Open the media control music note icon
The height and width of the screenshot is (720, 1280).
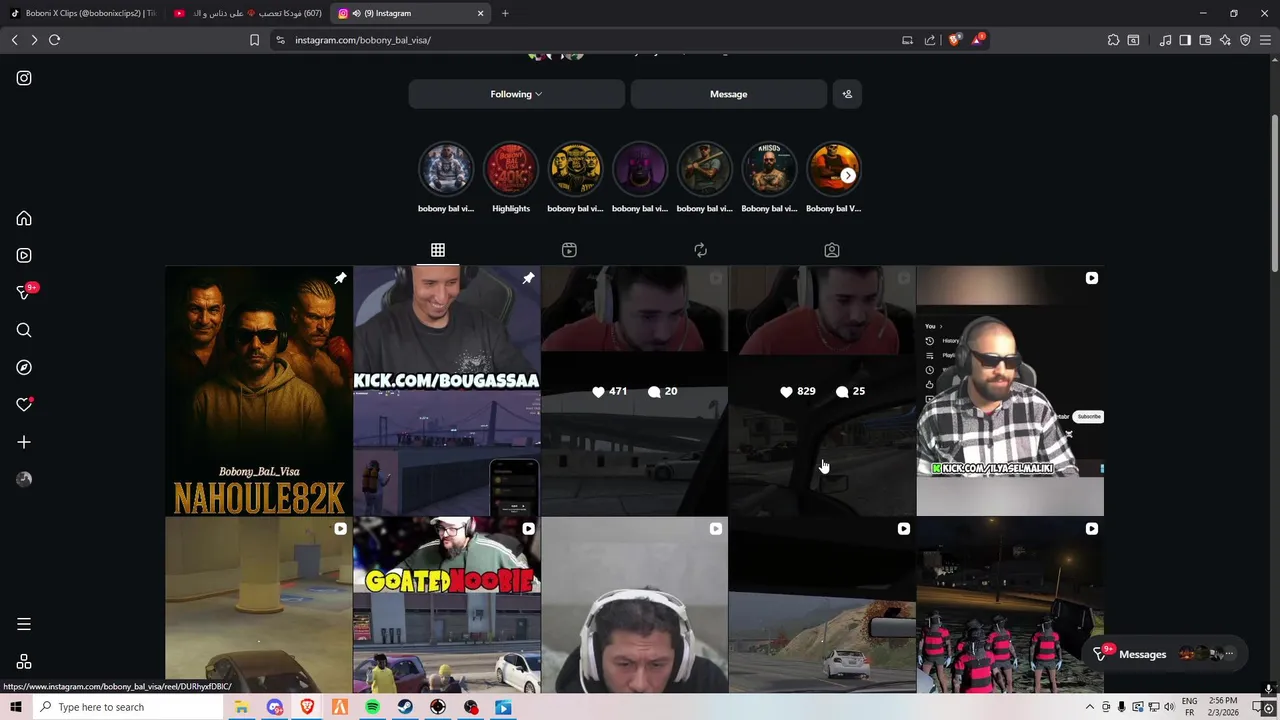point(1165,40)
